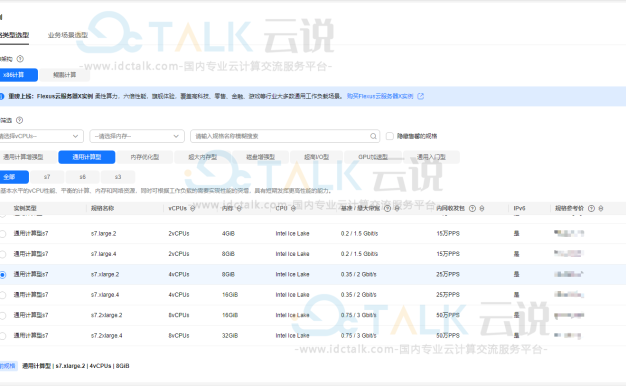626x386 pixels.
Task: Select the highlighted 通用计算型 category
Action: 87,157
